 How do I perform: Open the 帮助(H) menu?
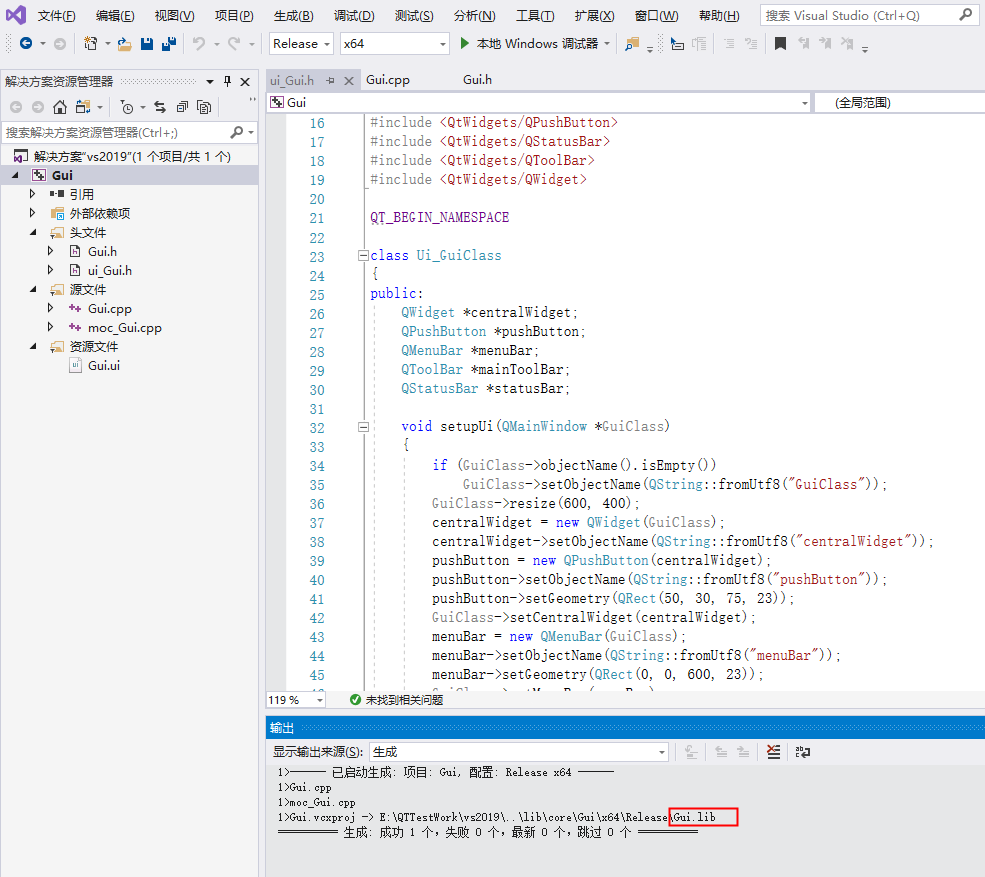tap(719, 16)
